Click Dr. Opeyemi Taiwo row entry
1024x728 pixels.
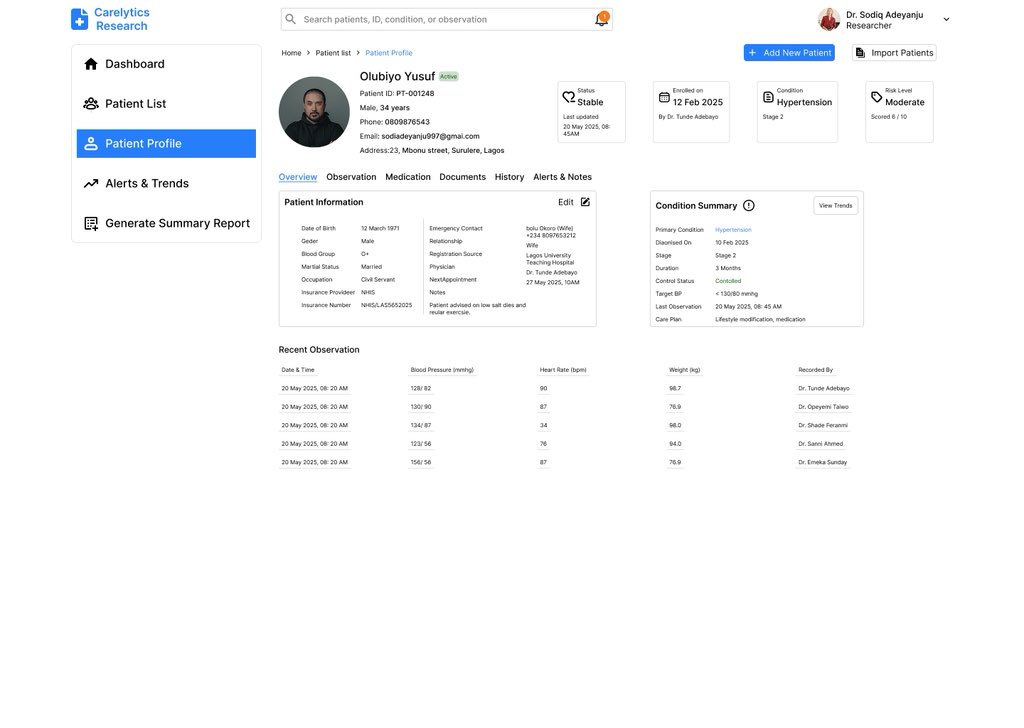click(824, 407)
